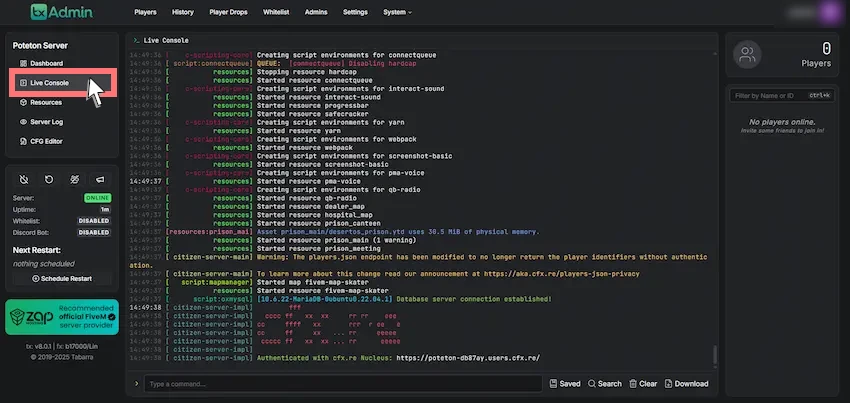Click the ONLINE server status badge
This screenshot has height=403, width=850.
98,198
